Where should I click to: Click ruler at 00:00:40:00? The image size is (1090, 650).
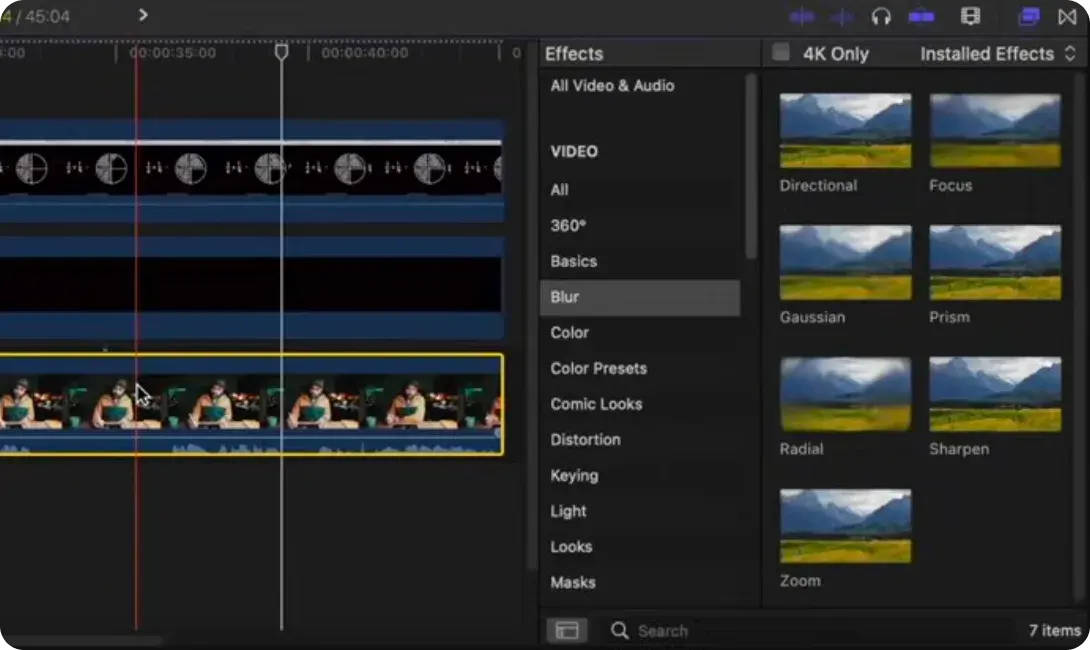click(365, 53)
